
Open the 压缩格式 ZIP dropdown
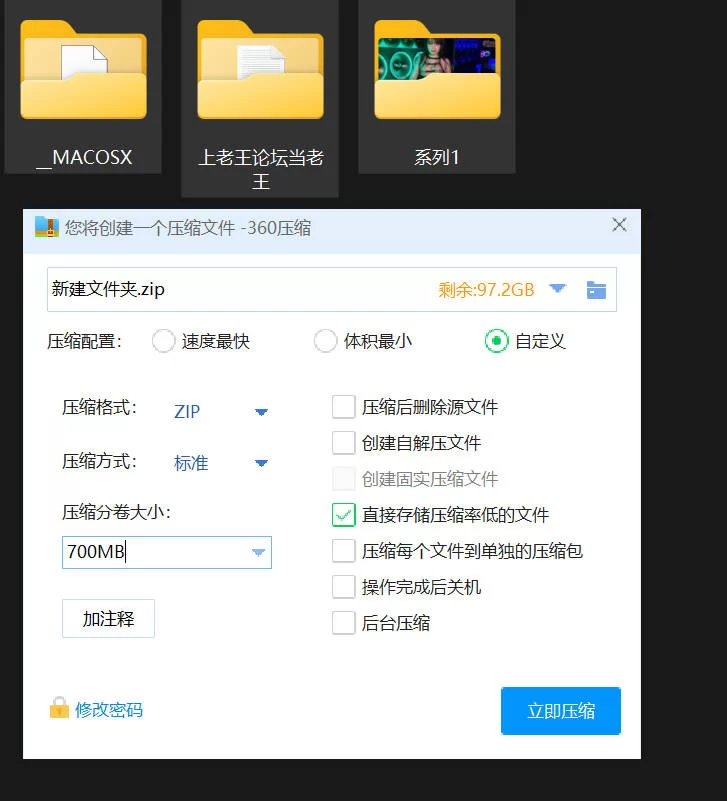tap(221, 412)
